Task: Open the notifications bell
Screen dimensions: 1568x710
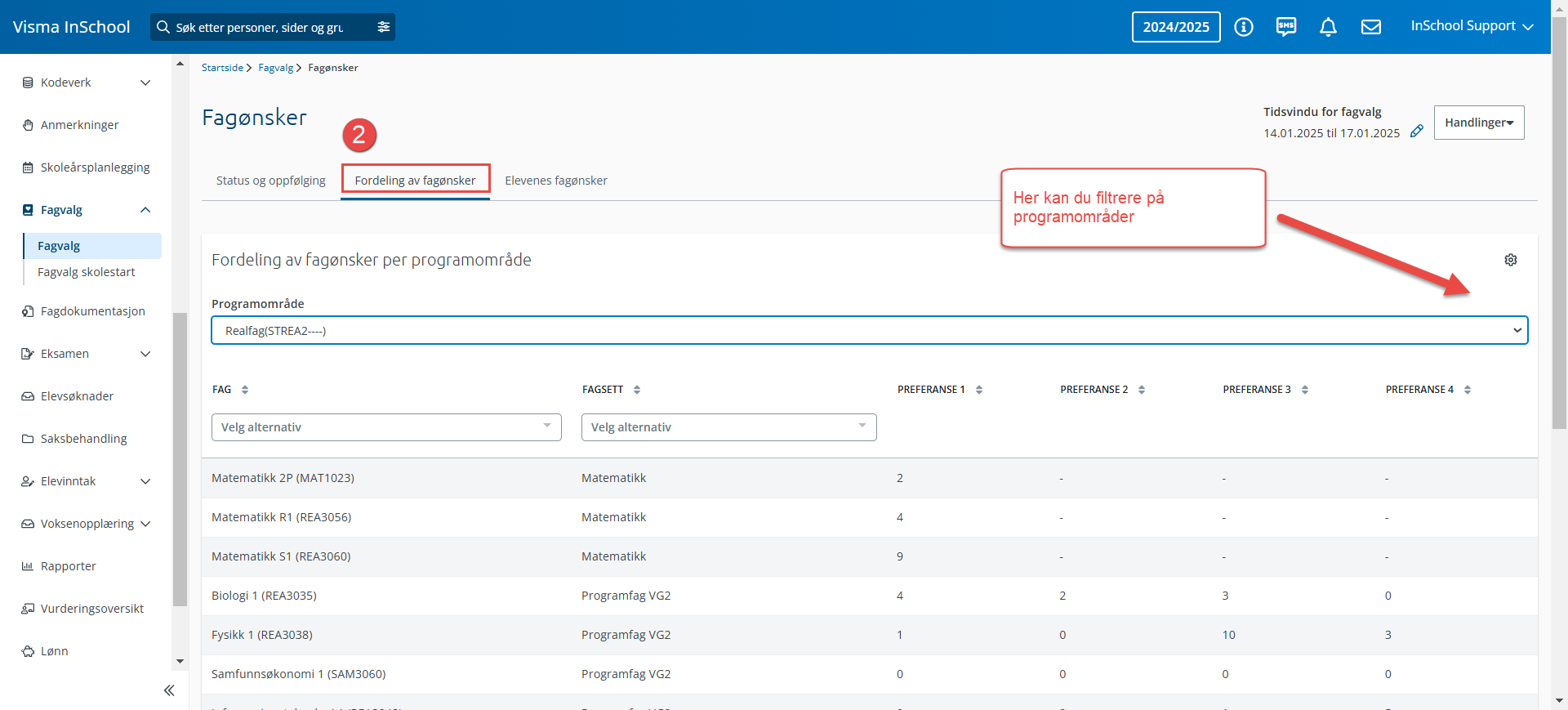Action: pyautogui.click(x=1329, y=27)
